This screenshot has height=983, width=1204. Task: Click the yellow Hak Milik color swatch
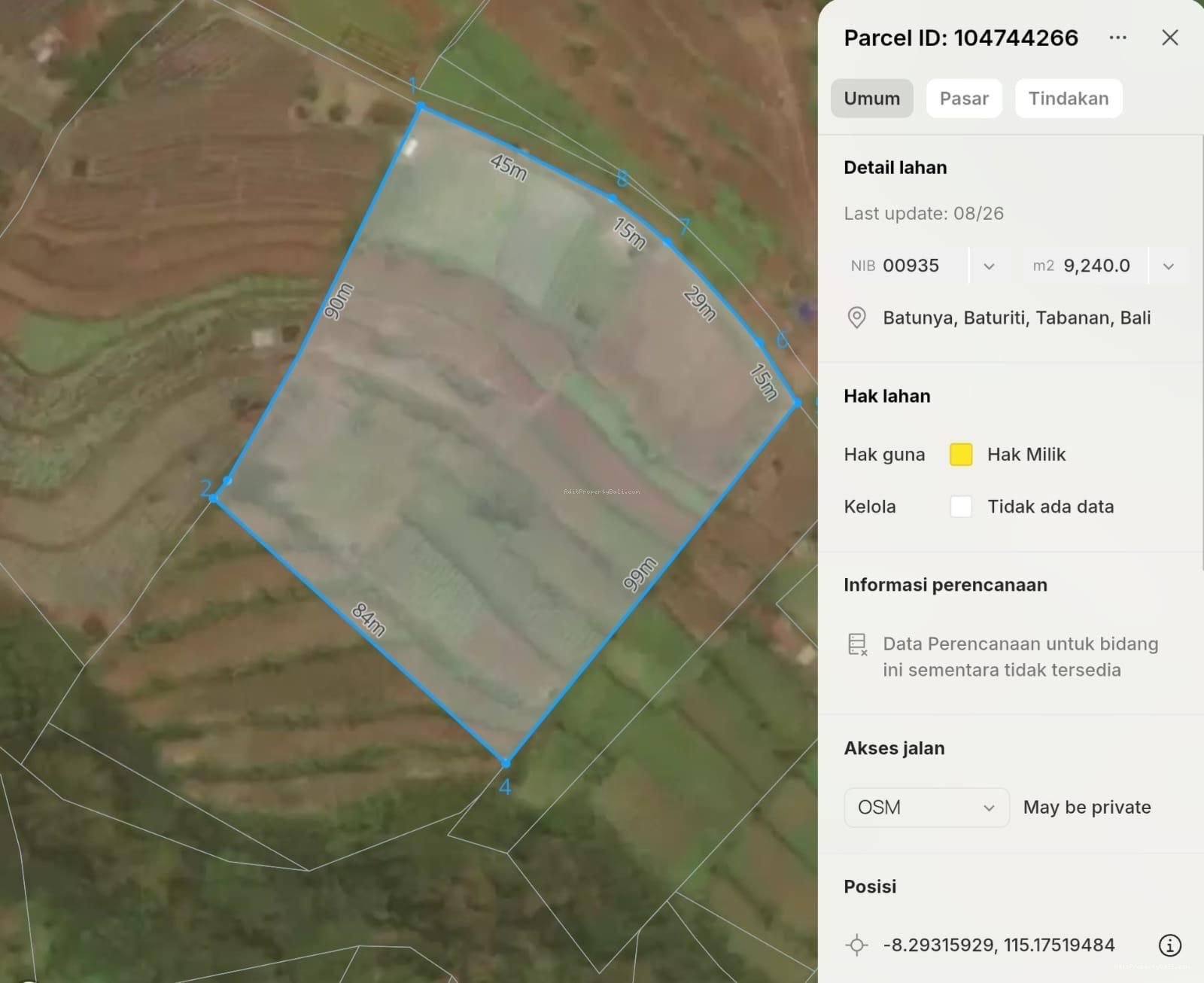(x=961, y=455)
